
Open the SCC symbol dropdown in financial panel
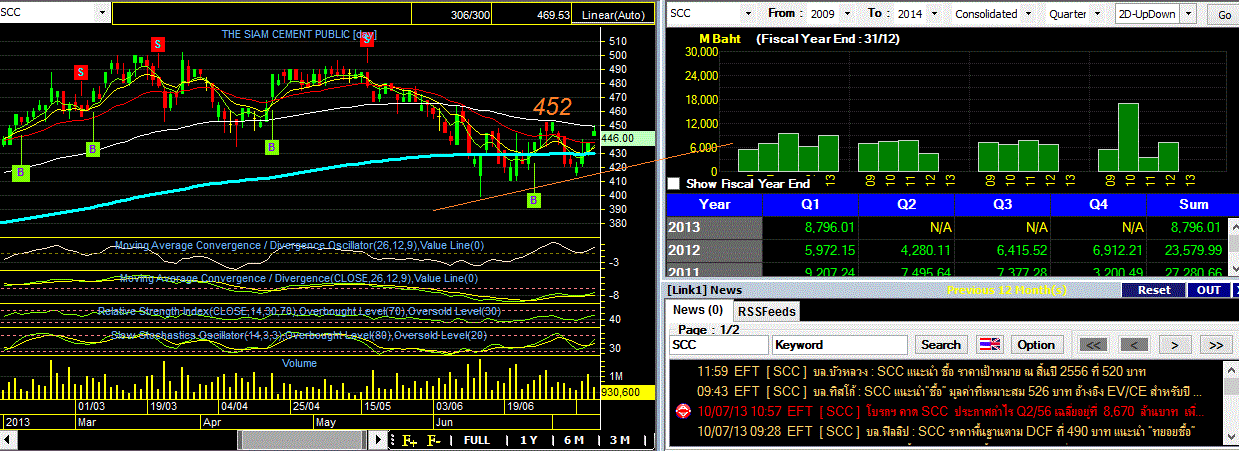tap(747, 14)
